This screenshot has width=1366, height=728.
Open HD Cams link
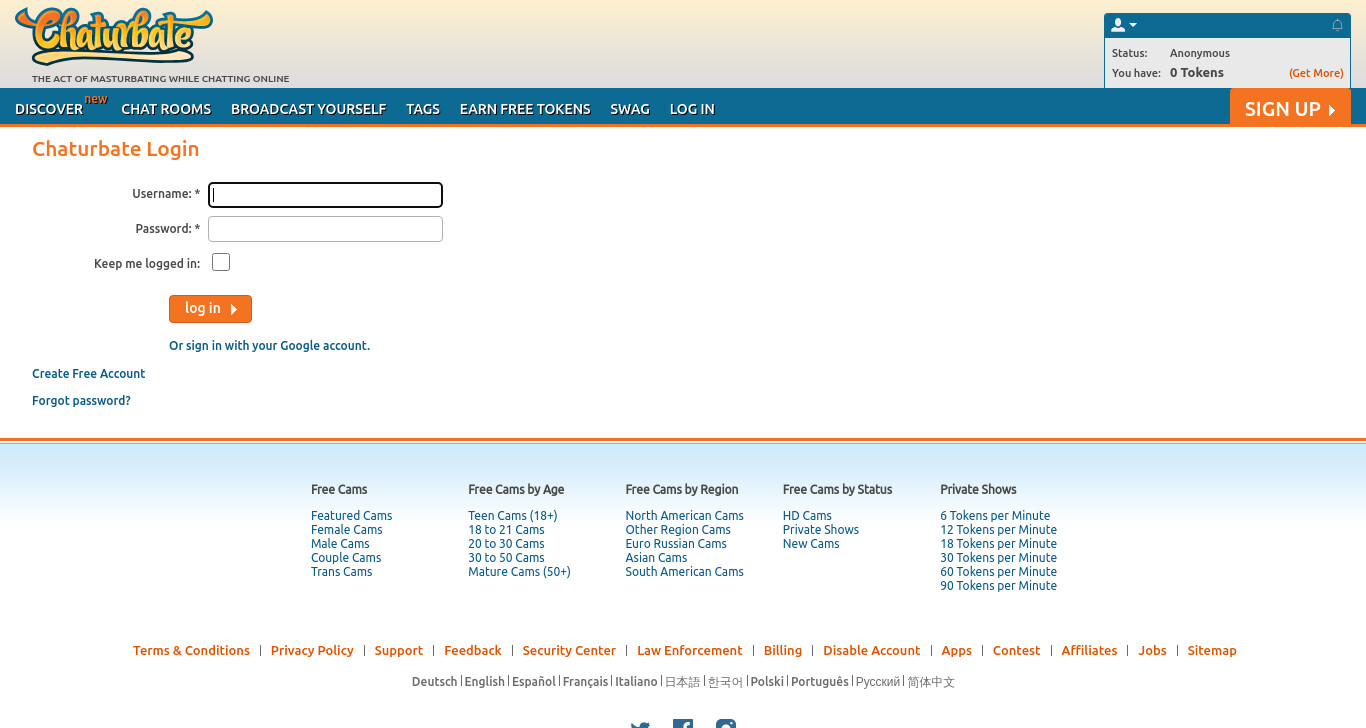pyautogui.click(x=807, y=516)
